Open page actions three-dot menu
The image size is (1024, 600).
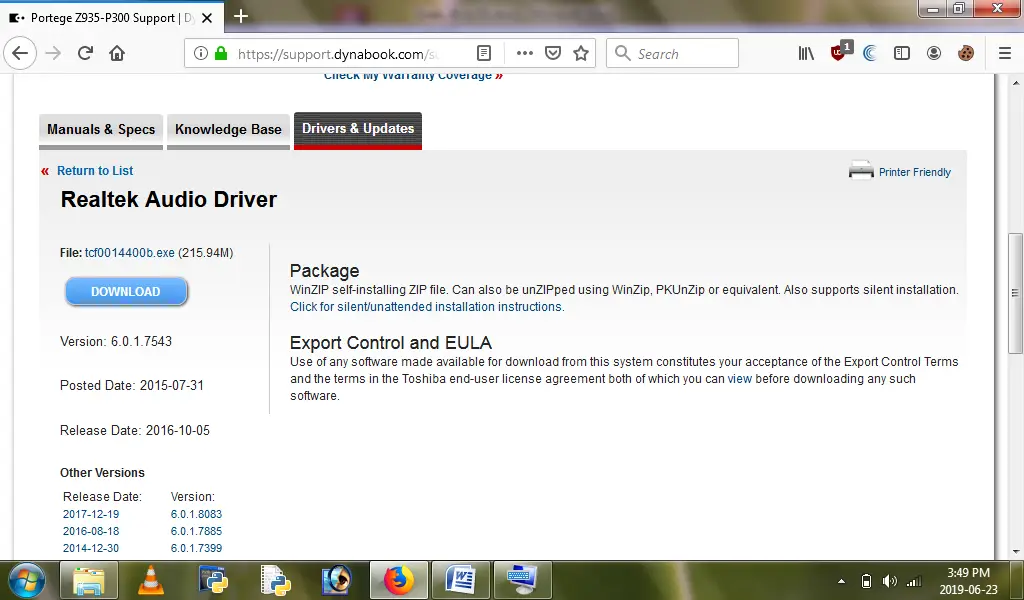[524, 54]
